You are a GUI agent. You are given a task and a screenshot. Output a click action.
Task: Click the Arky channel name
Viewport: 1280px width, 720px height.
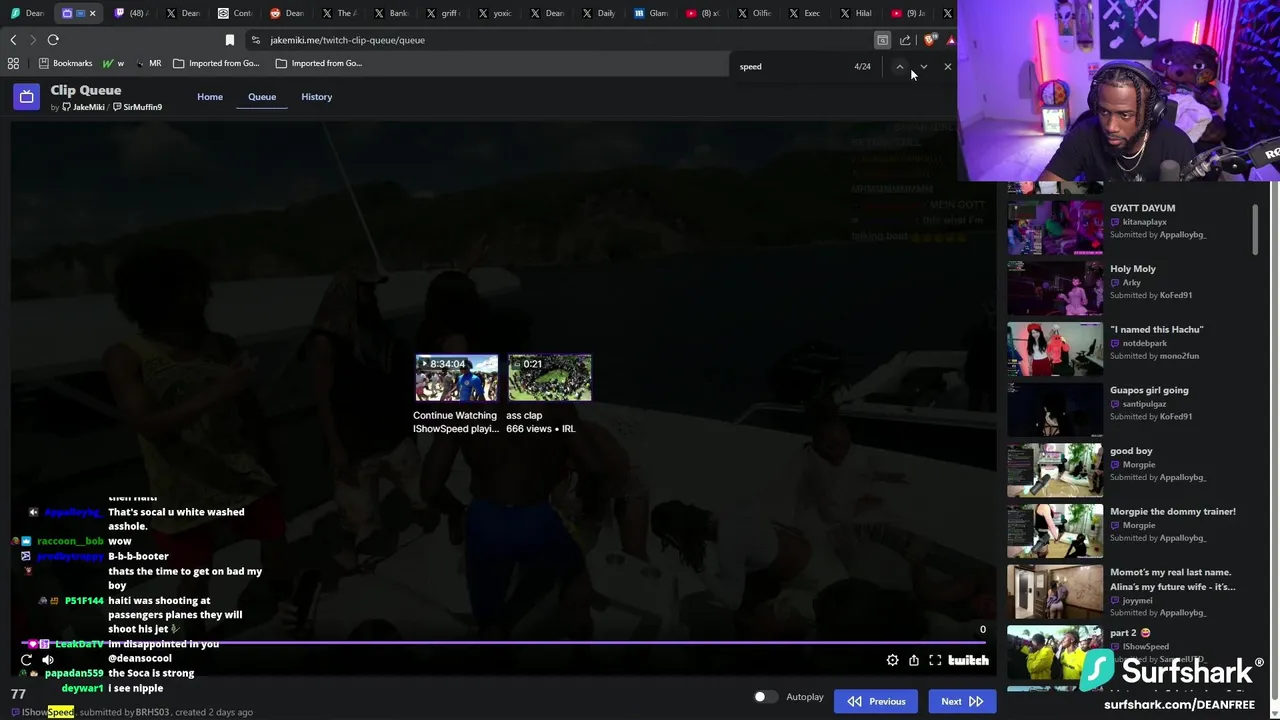coord(1131,283)
